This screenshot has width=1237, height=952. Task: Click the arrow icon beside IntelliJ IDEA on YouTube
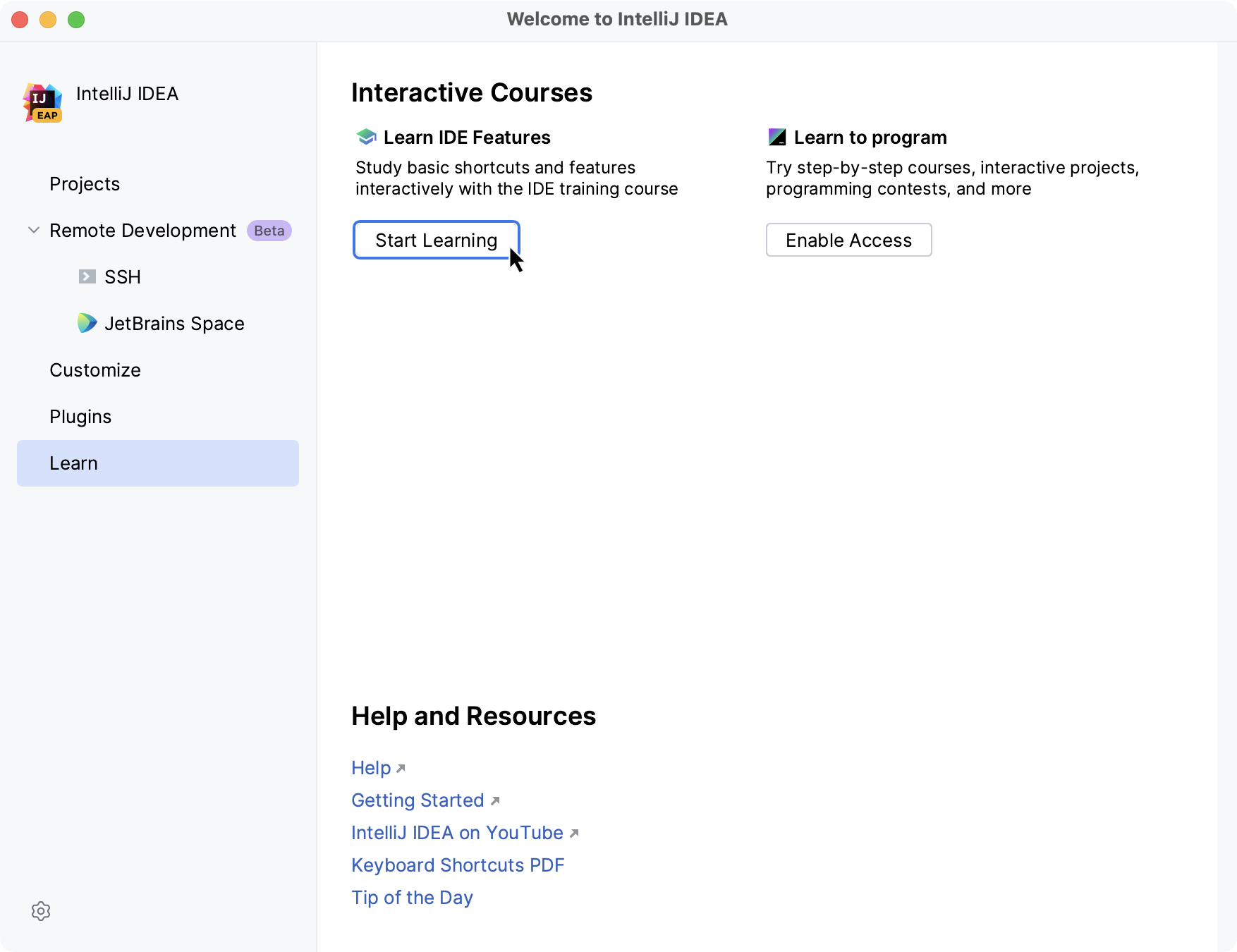[574, 834]
